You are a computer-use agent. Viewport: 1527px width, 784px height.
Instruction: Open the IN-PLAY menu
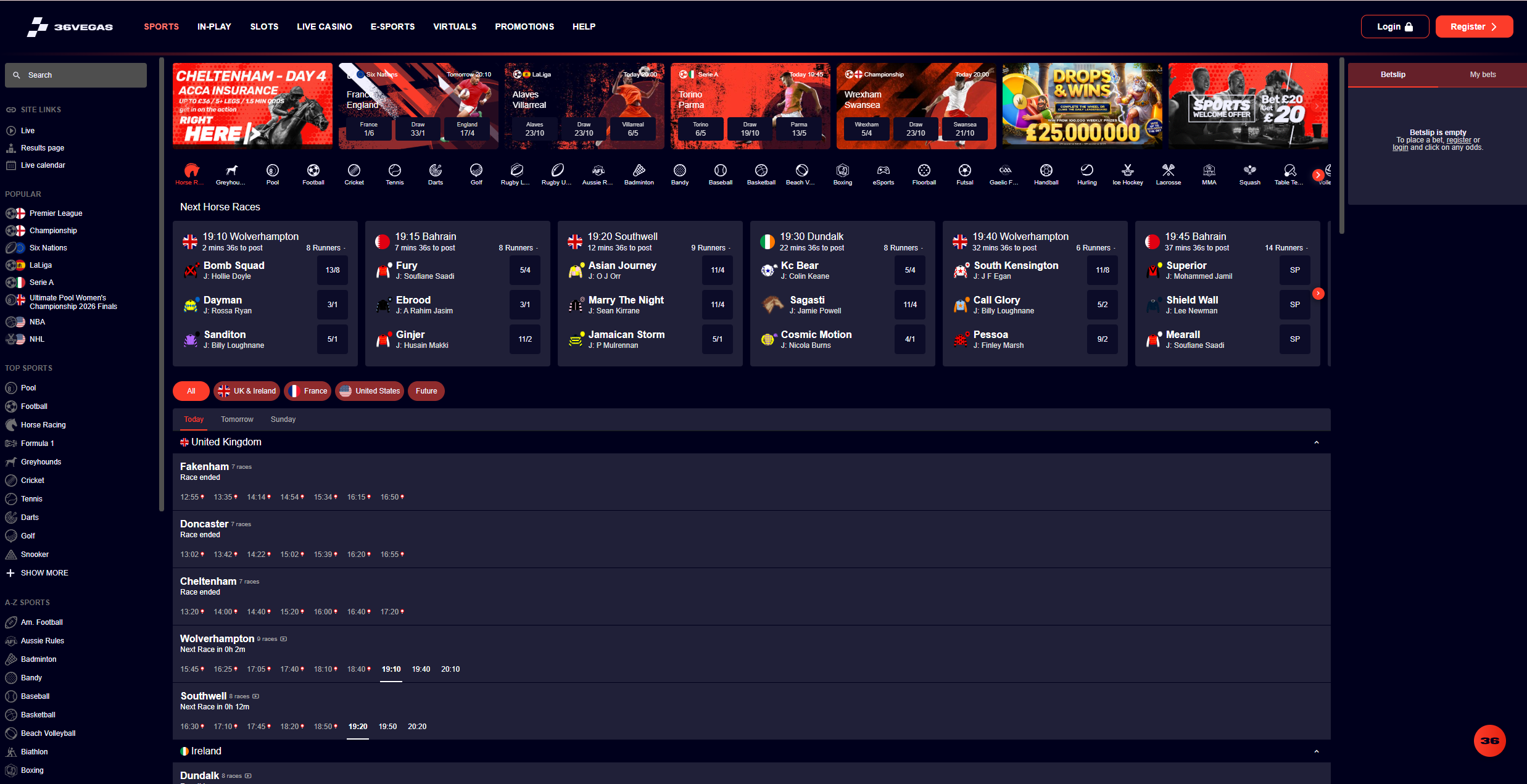214,27
